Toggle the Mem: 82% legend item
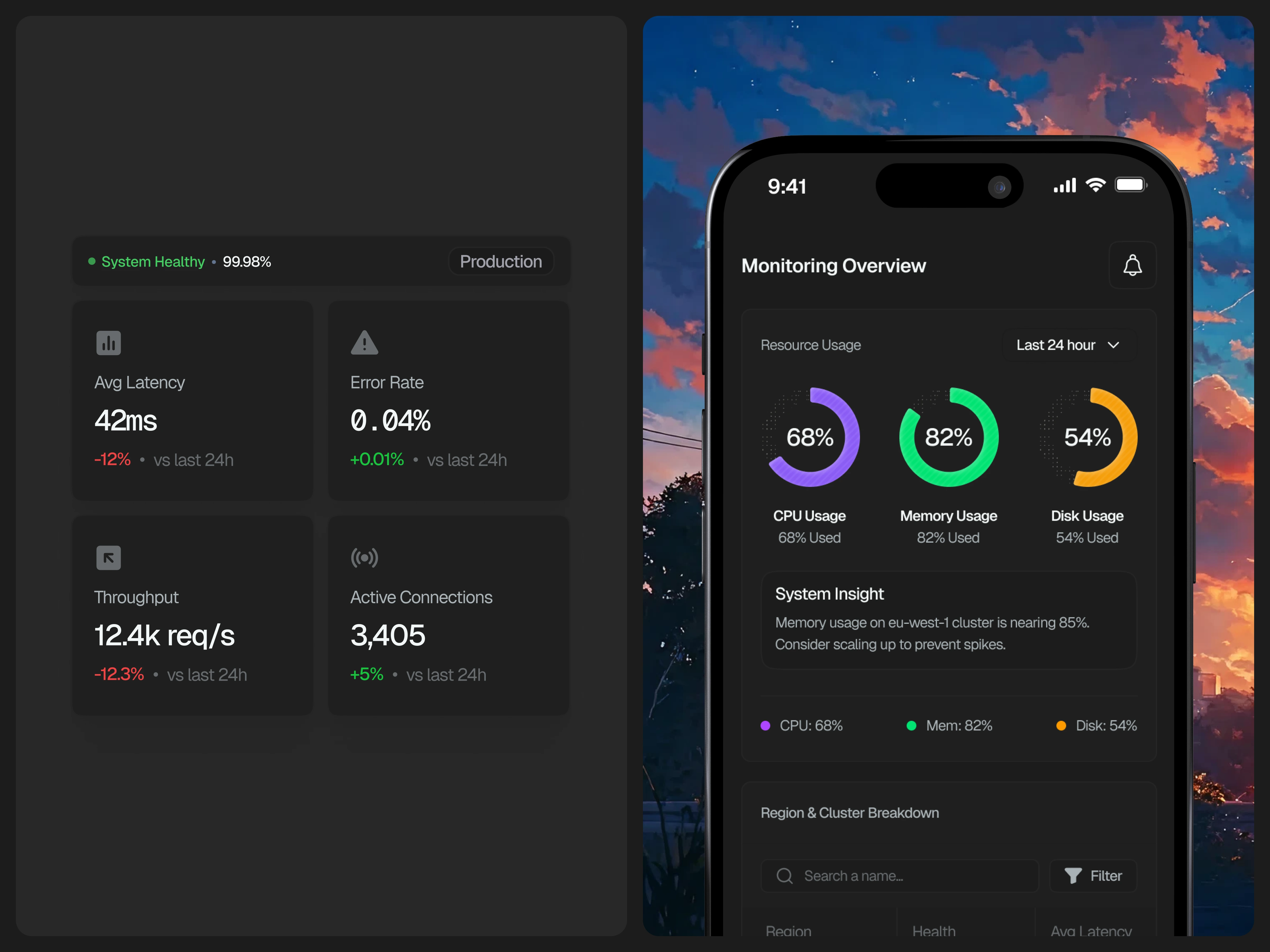The height and width of the screenshot is (952, 1270). click(950, 725)
